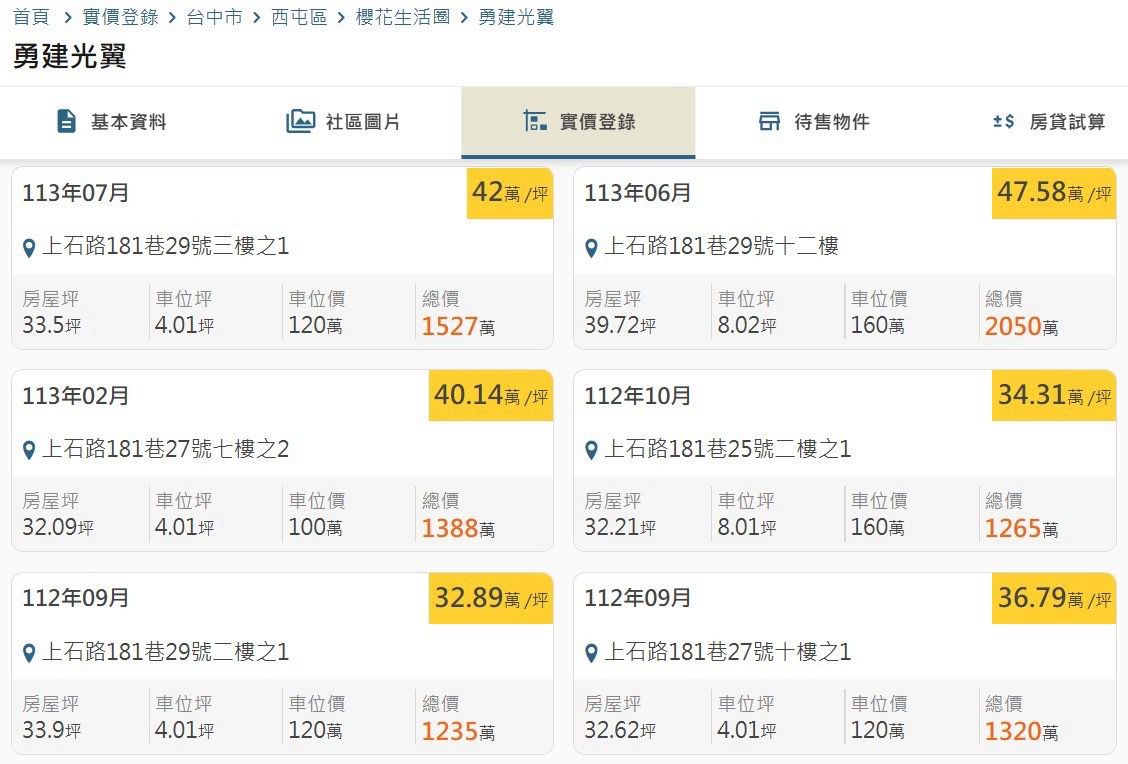Click the 待售物件 storefront icon
This screenshot has height=764, width=1128.
coord(769,122)
